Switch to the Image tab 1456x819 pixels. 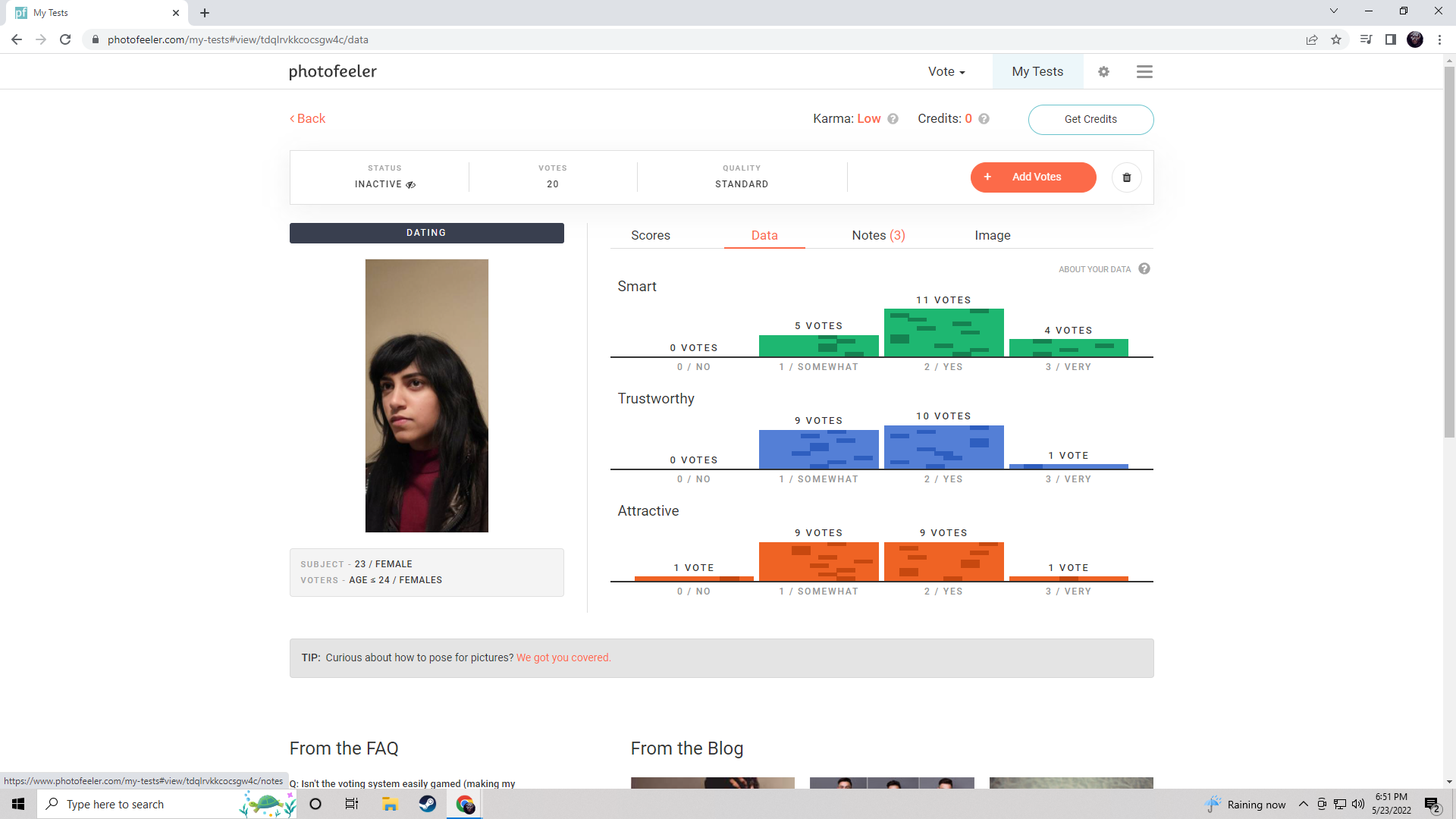point(993,235)
